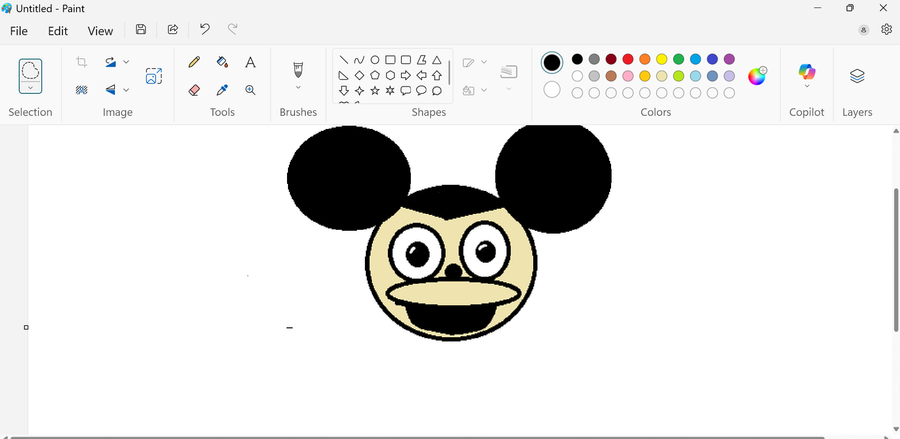This screenshot has height=439, width=900.
Task: Click the Share icon next to Save
Action: 173,30
